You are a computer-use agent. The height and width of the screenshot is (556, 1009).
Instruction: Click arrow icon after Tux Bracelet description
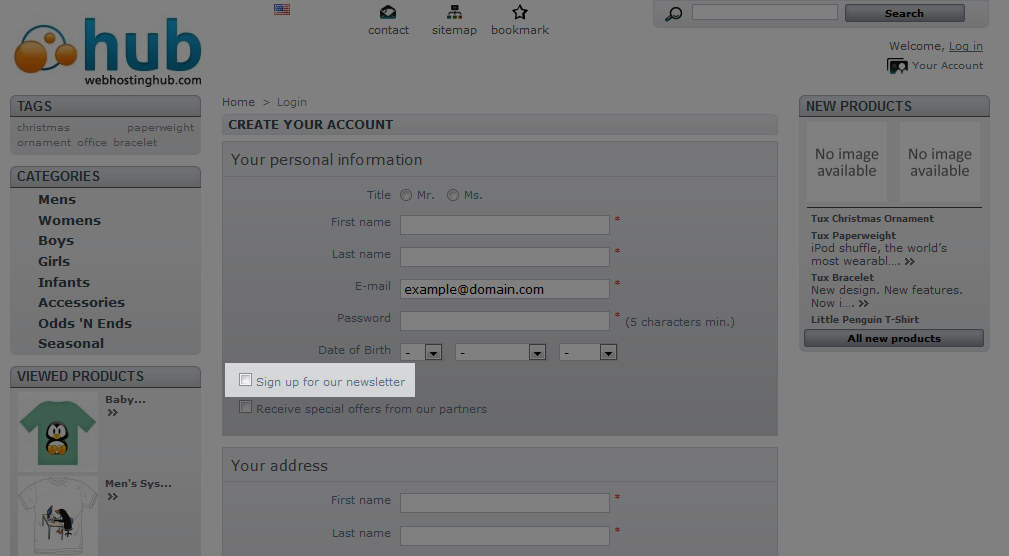pos(863,303)
